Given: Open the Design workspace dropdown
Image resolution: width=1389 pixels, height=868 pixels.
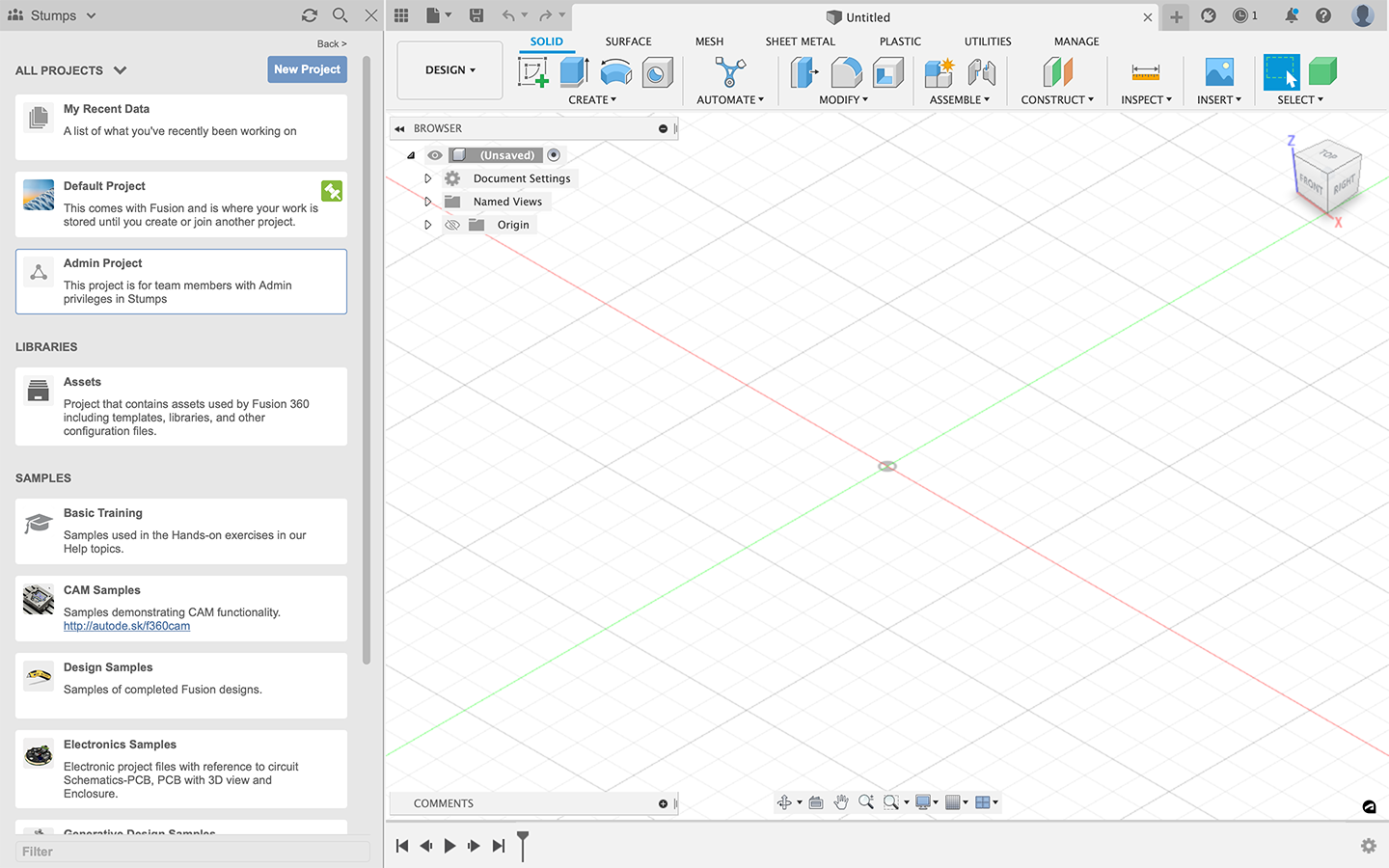Looking at the screenshot, I should pyautogui.click(x=450, y=70).
